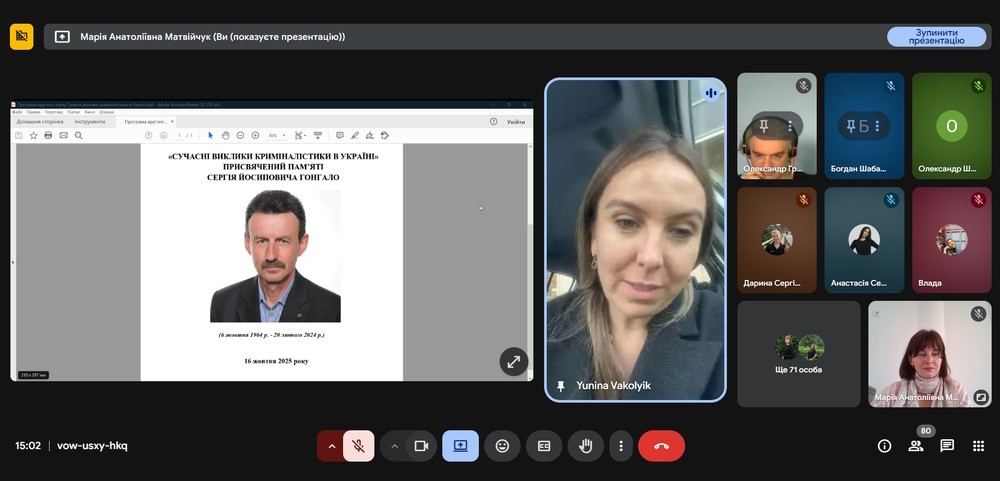Select Yunina Vakolyik's video tile
This screenshot has width=1000, height=481.
click(x=635, y=240)
